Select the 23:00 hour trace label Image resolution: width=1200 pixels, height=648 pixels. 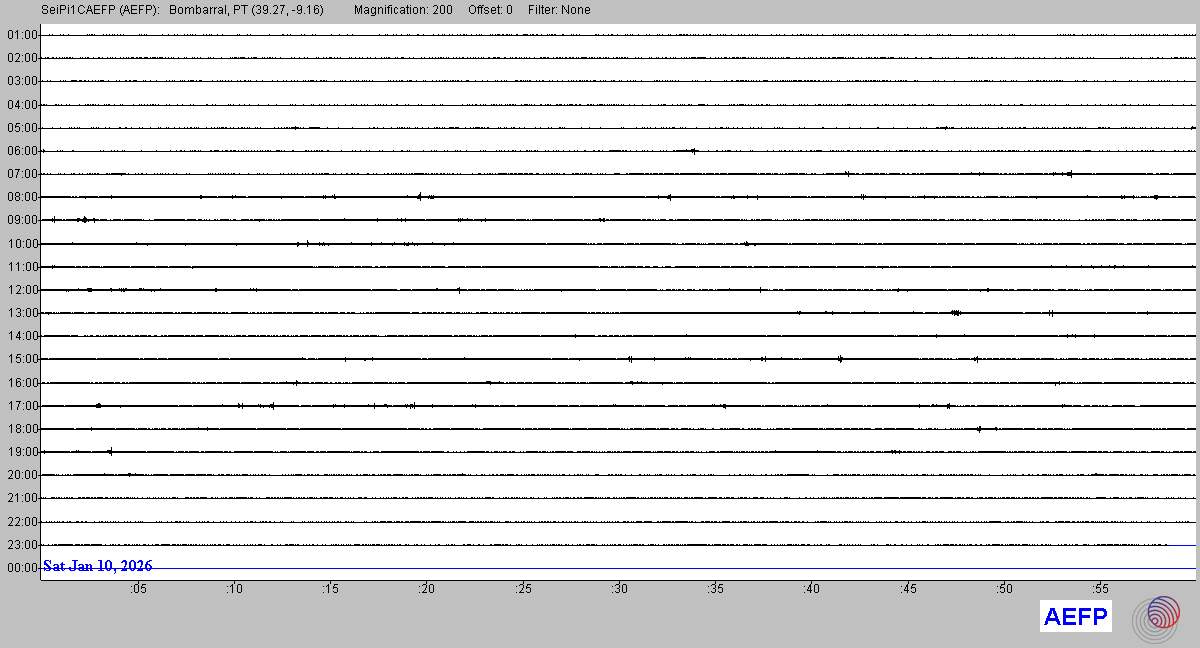[21, 545]
